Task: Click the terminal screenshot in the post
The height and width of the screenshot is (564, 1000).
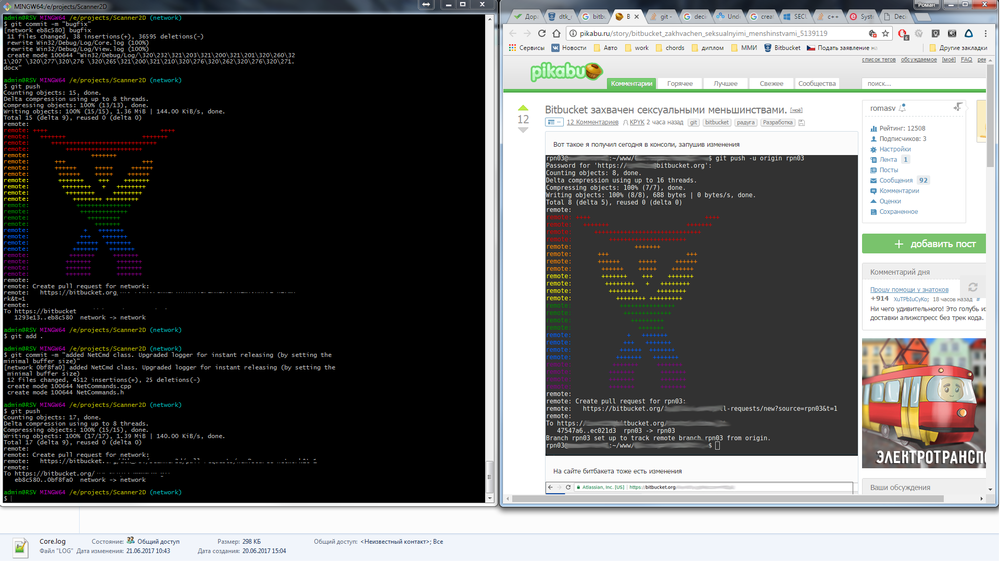Action: point(701,305)
